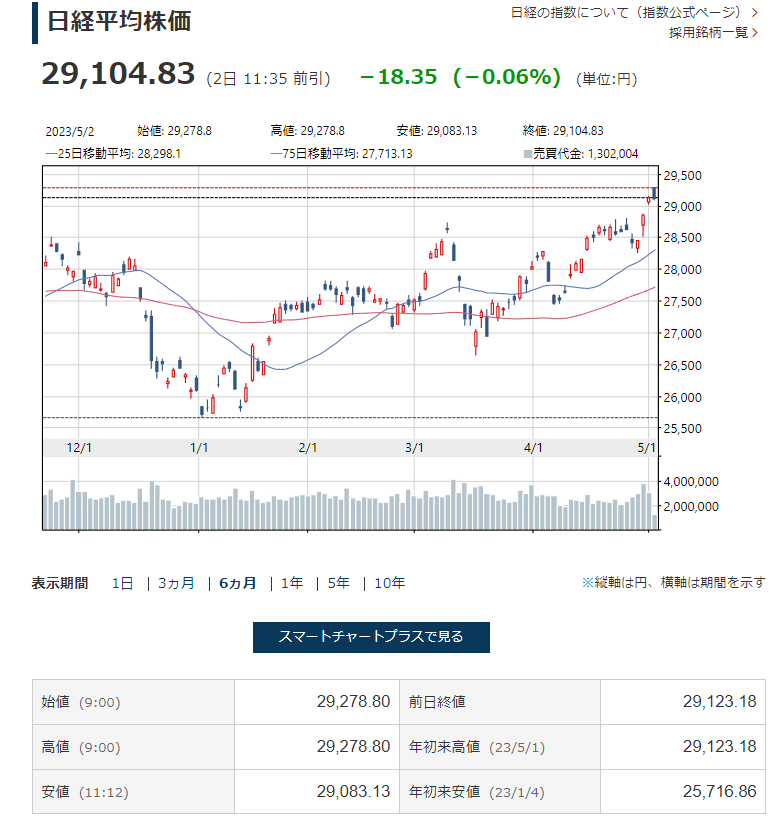The height and width of the screenshot is (835, 773).
Task: Click the 12/1 date label on chart axis
Action: click(79, 448)
